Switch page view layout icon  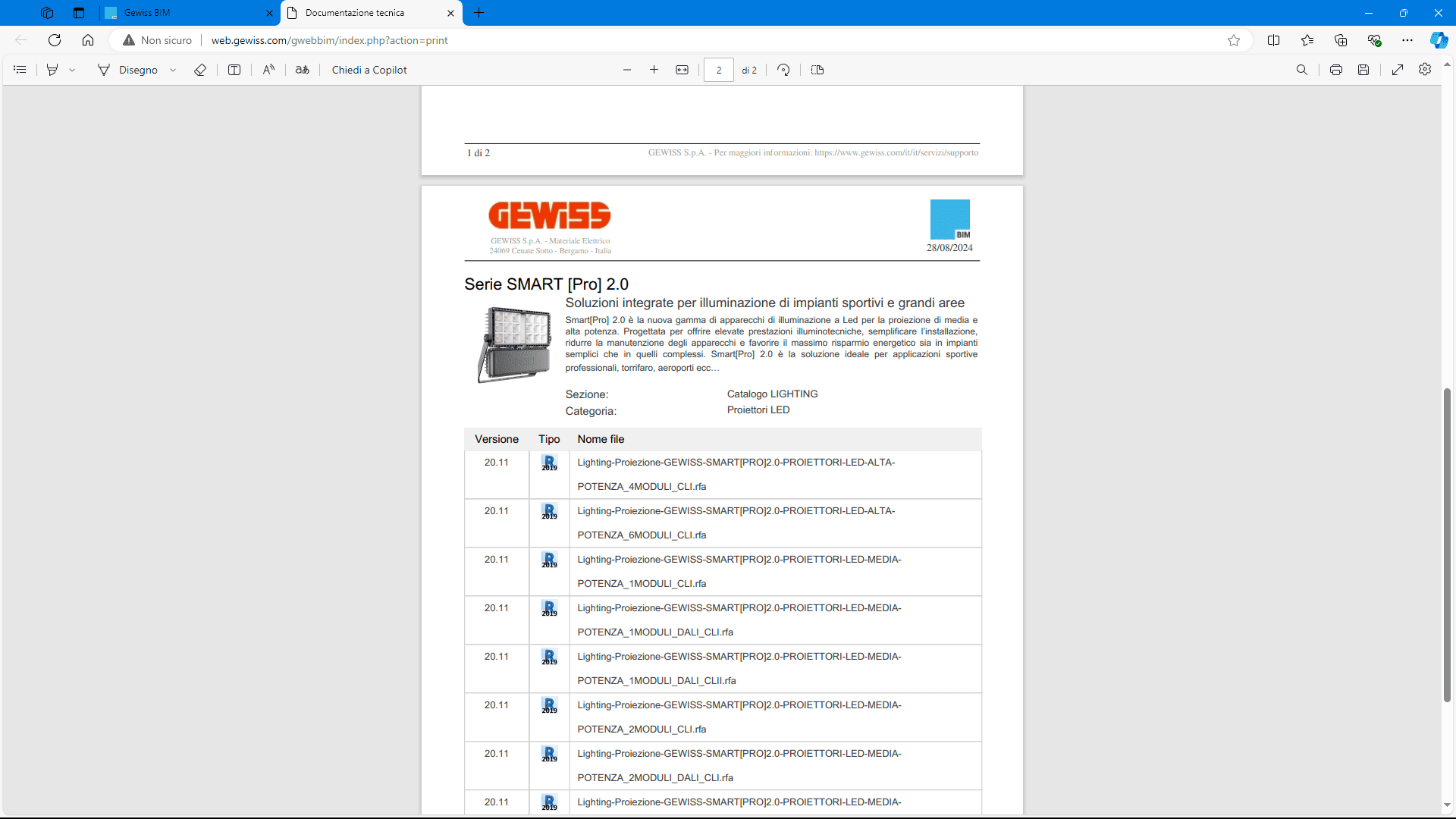(817, 70)
